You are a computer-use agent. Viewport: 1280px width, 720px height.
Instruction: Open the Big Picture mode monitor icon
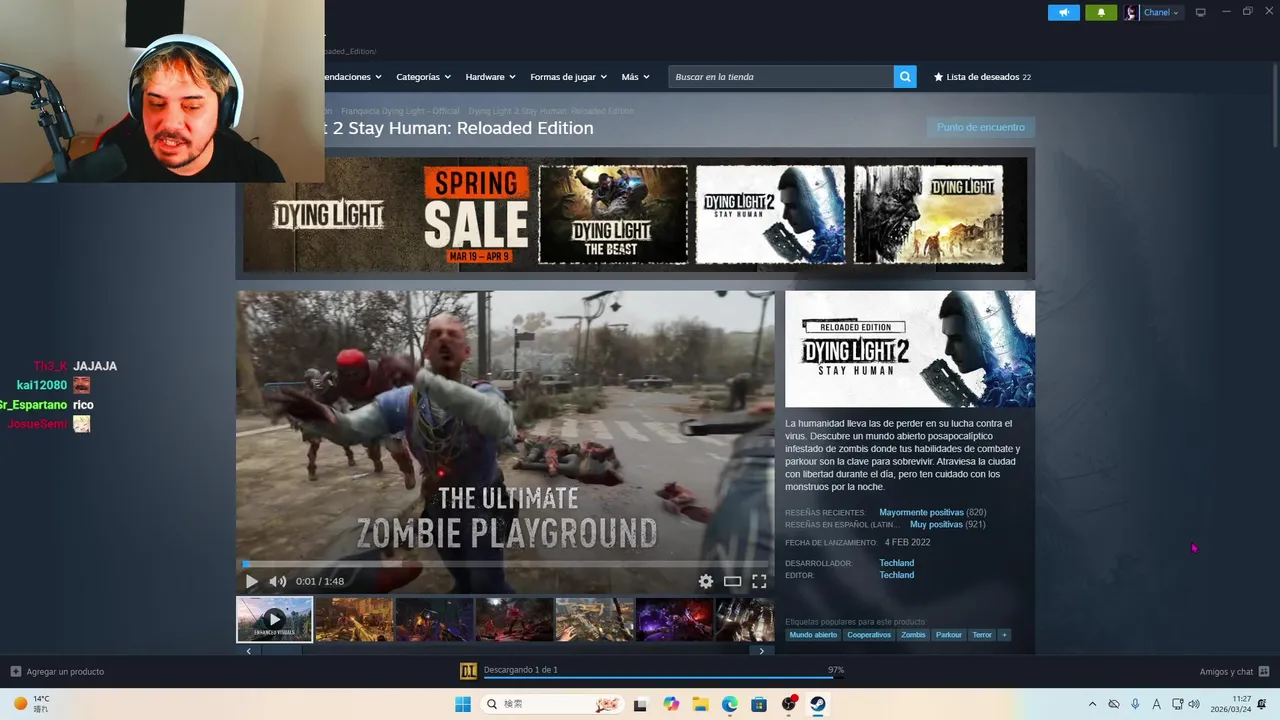[x=1200, y=12]
